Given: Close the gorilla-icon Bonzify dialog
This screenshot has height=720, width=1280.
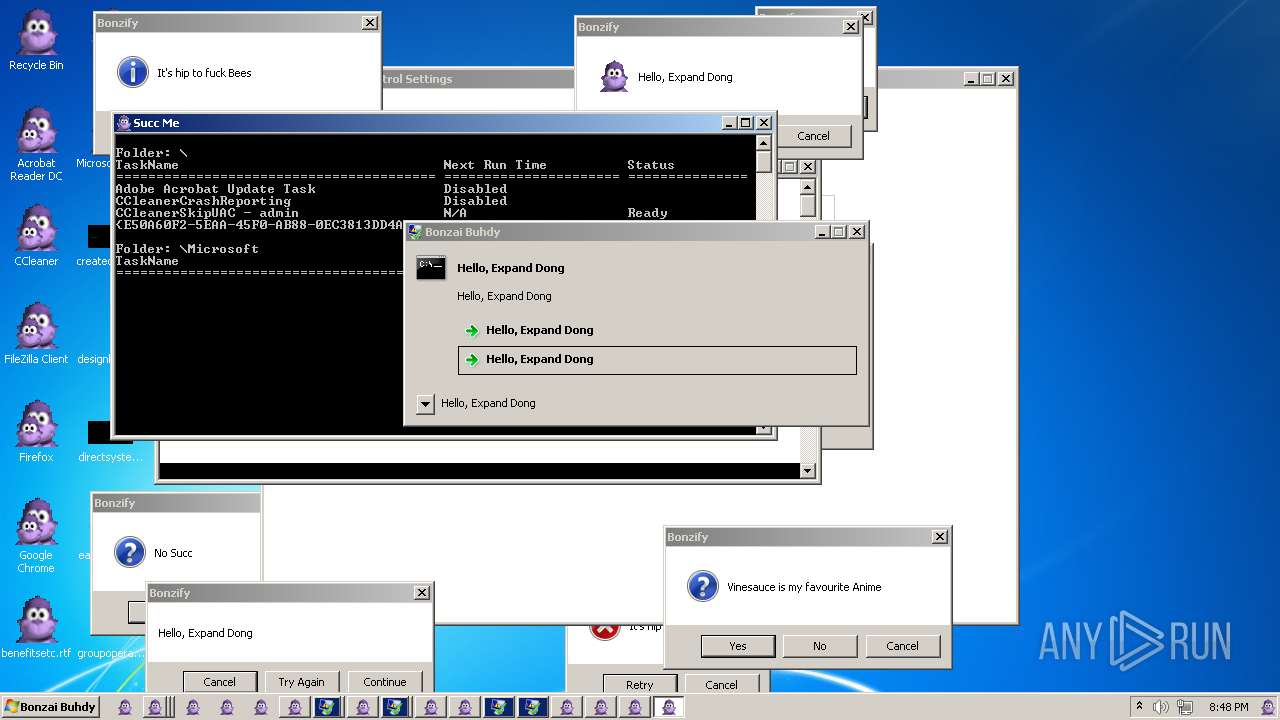Looking at the screenshot, I should coord(851,27).
